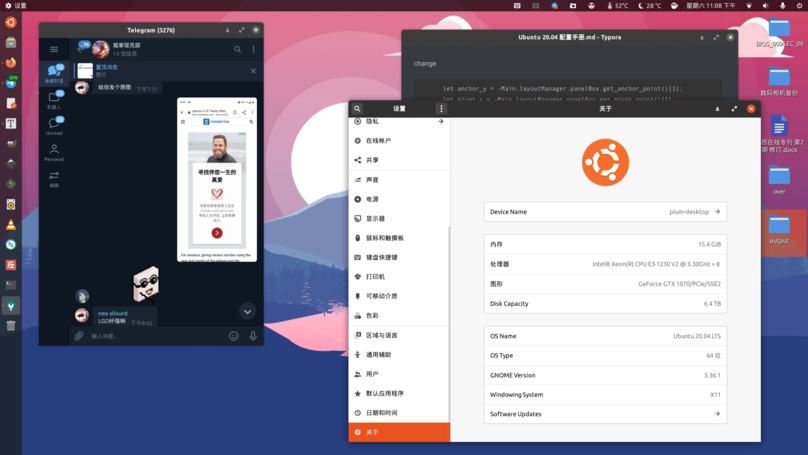This screenshot has height=455, width=808.
Task: Search settings with the magnifier icon
Action: (x=357, y=109)
